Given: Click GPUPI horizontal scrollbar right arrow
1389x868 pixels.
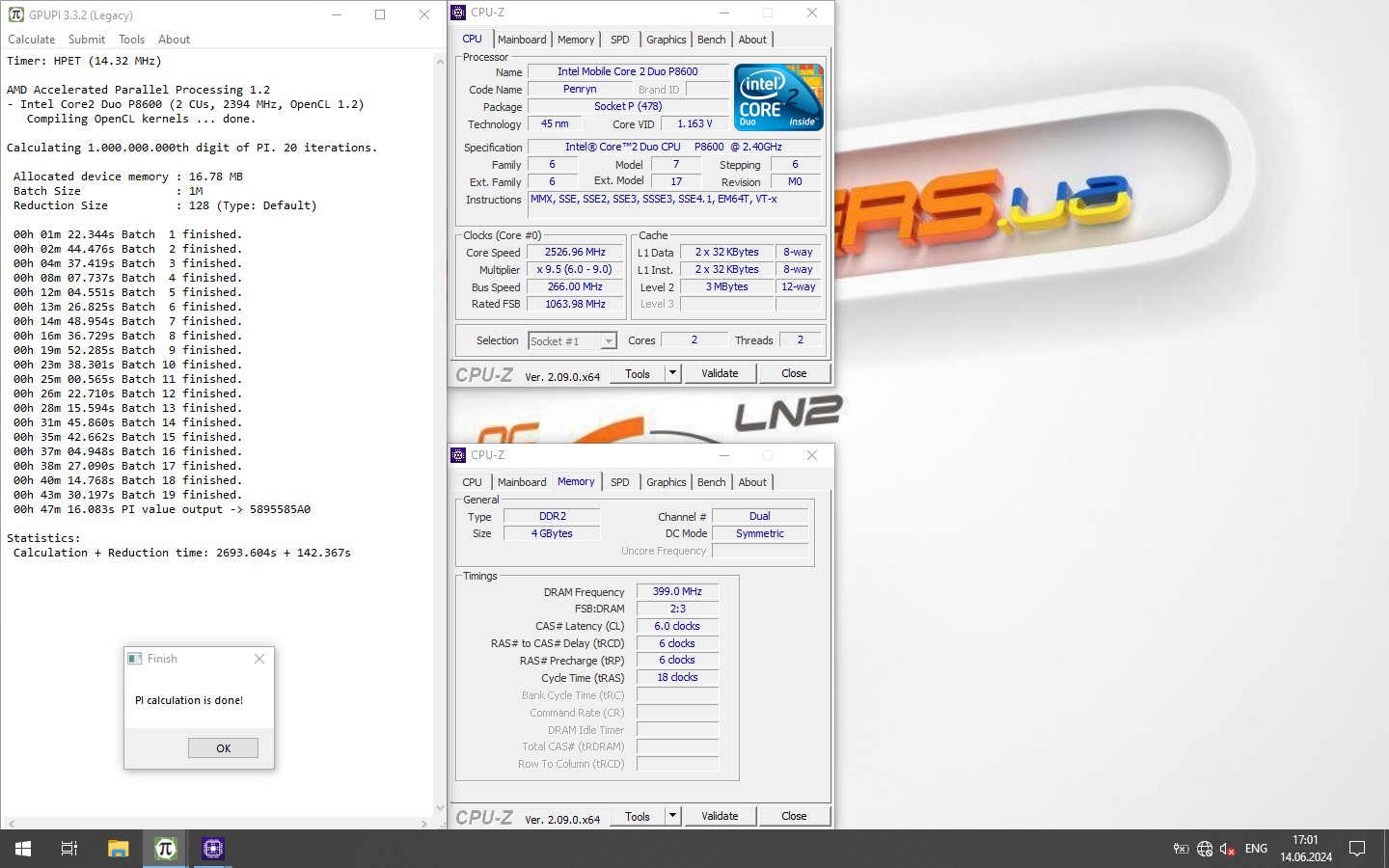Looking at the screenshot, I should point(424,824).
